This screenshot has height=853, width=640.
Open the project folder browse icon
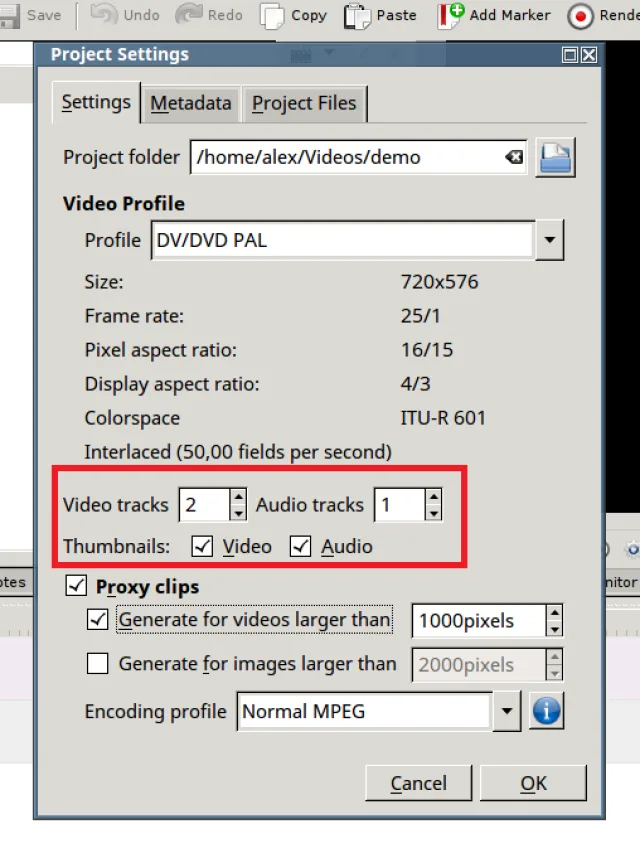pos(555,158)
